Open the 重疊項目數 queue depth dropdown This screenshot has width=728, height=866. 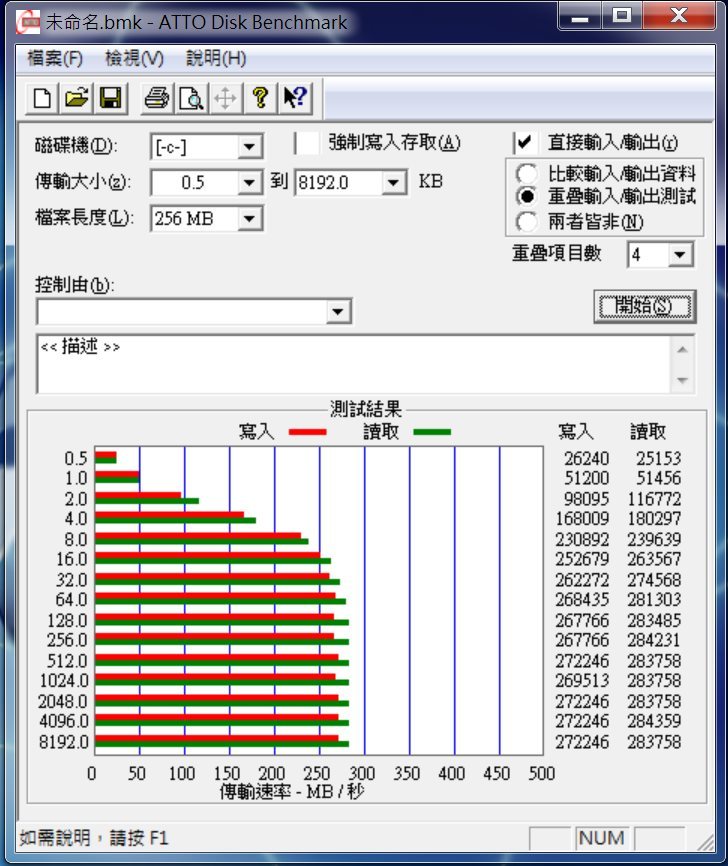point(680,255)
